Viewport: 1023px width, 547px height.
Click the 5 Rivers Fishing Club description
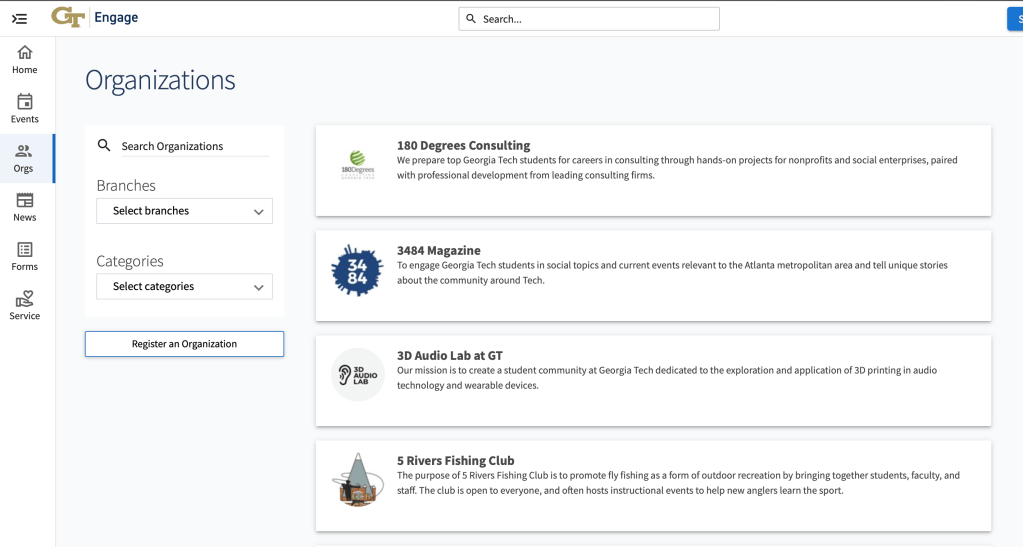point(679,483)
